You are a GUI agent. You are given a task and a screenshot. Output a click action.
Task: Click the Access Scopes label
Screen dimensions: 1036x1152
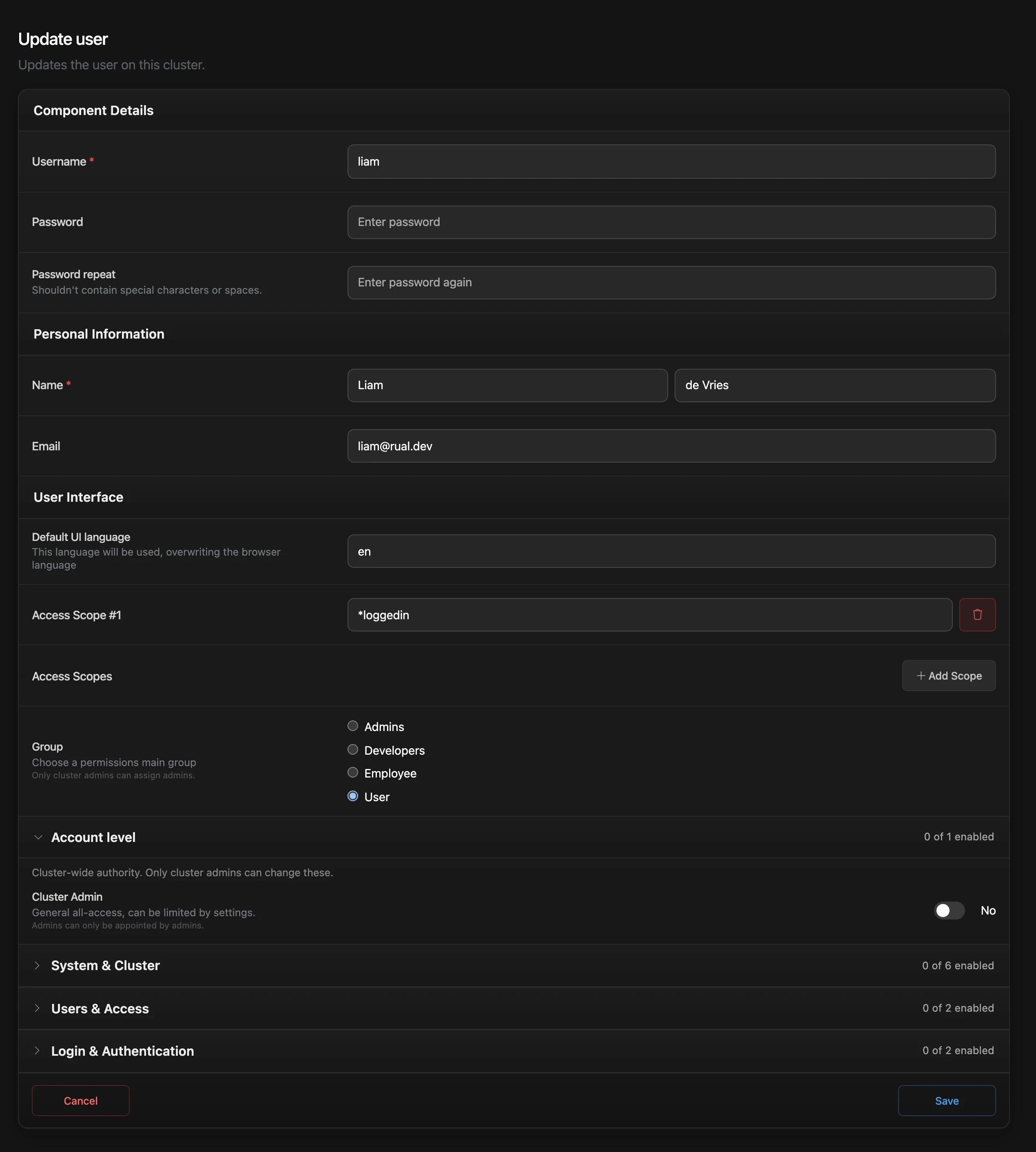tap(72, 676)
